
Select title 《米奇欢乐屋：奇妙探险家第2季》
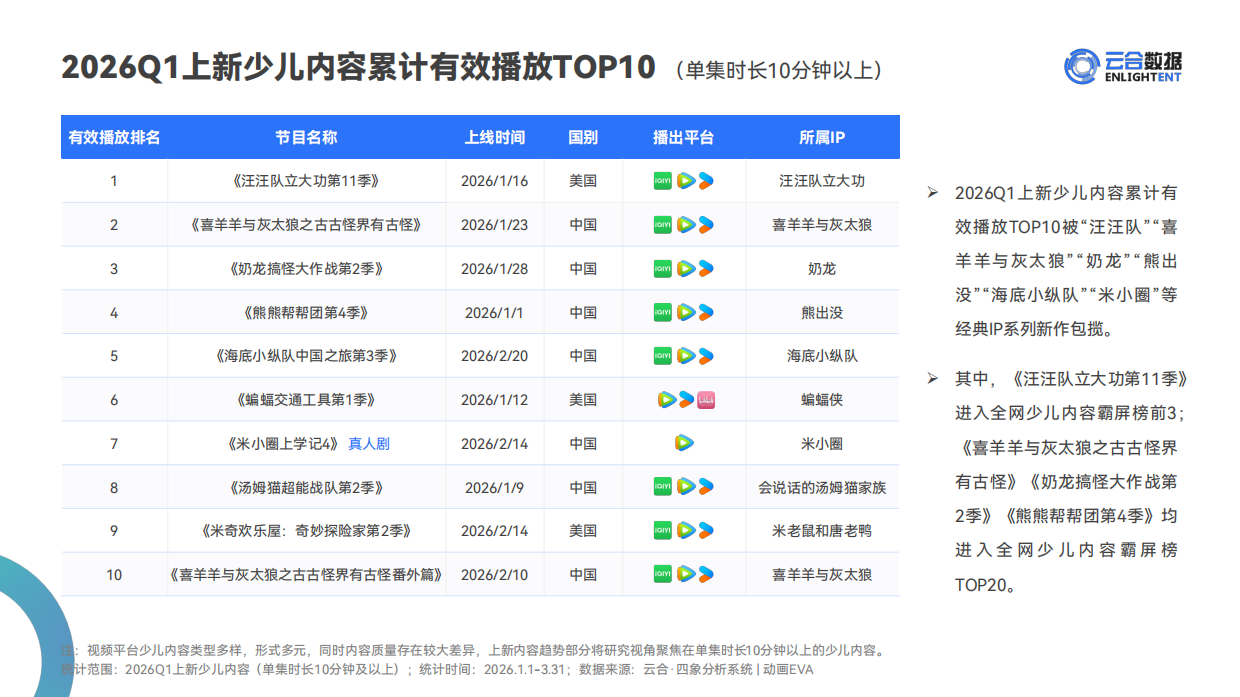305,531
